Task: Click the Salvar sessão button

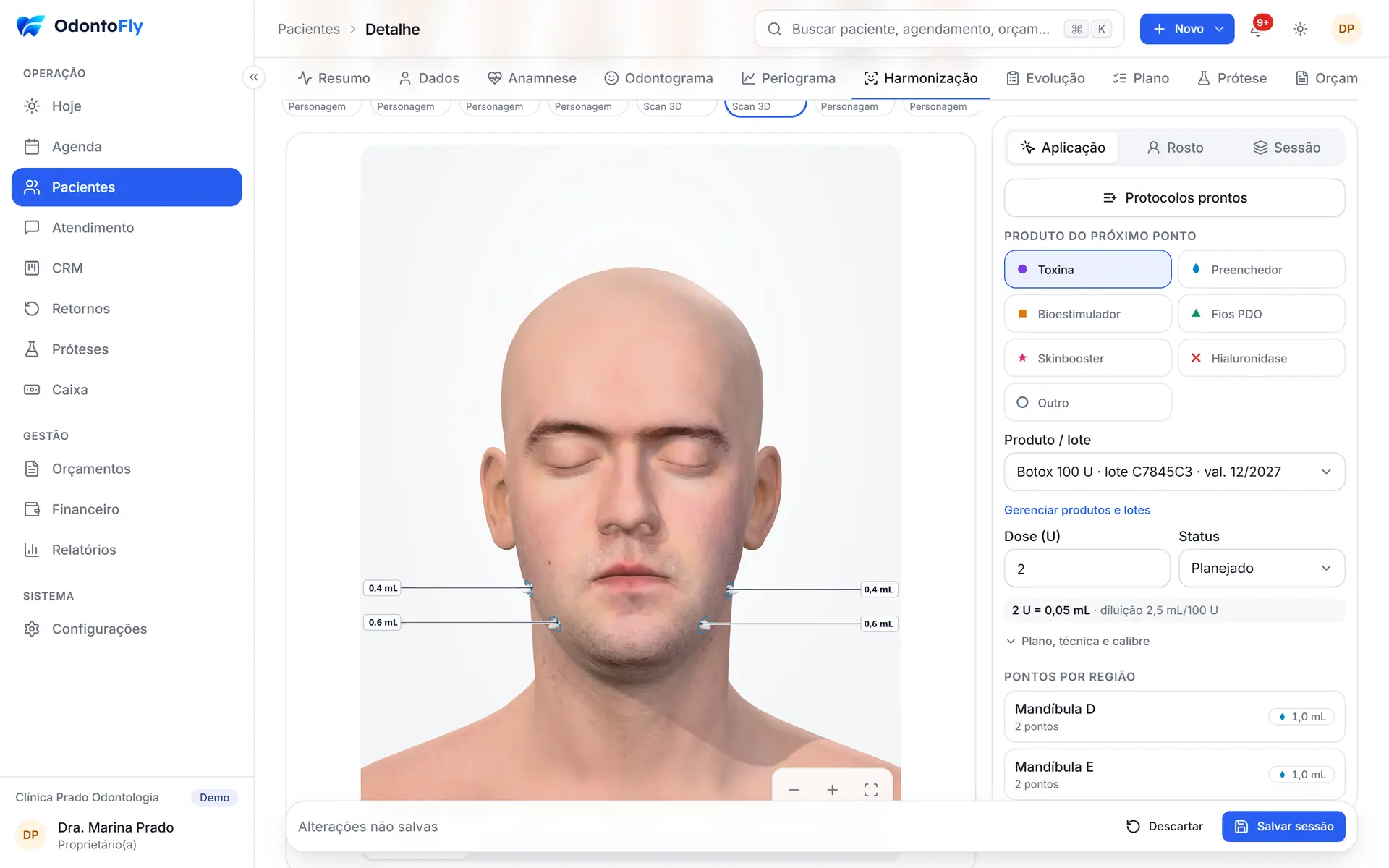Action: [1283, 827]
